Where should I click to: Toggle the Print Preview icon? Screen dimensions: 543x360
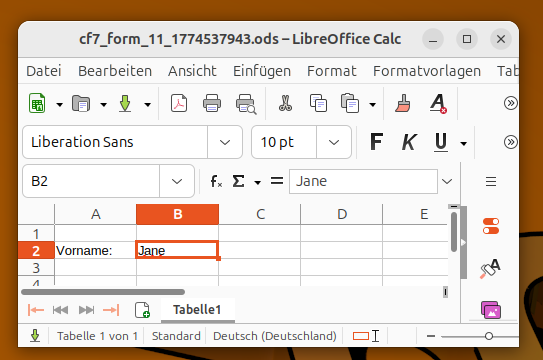pyautogui.click(x=246, y=104)
